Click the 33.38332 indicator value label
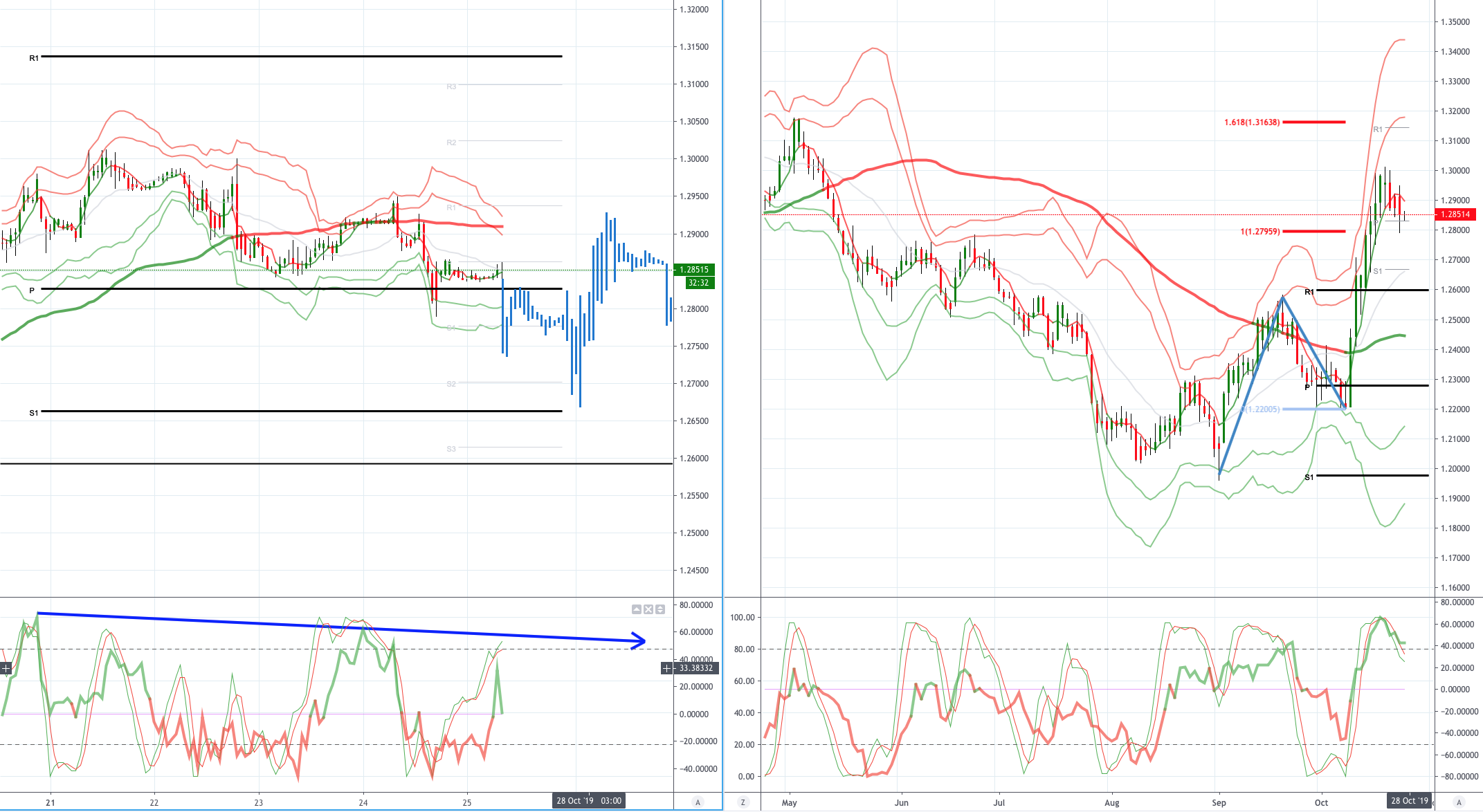 696,668
